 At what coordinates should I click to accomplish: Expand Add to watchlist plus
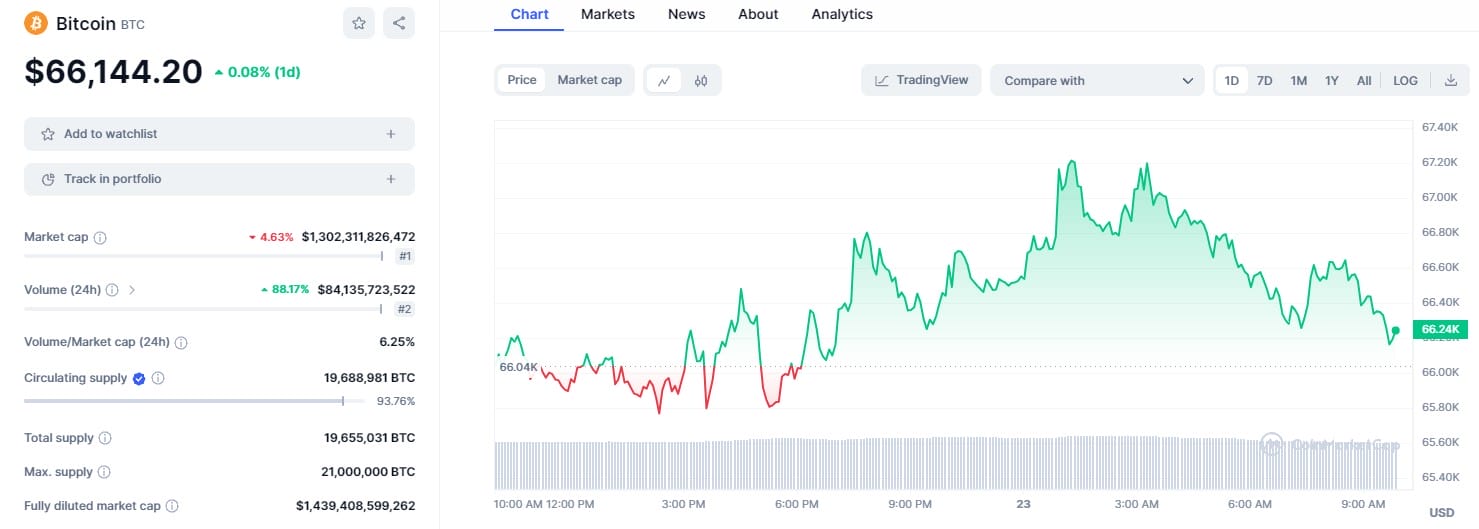tap(391, 134)
